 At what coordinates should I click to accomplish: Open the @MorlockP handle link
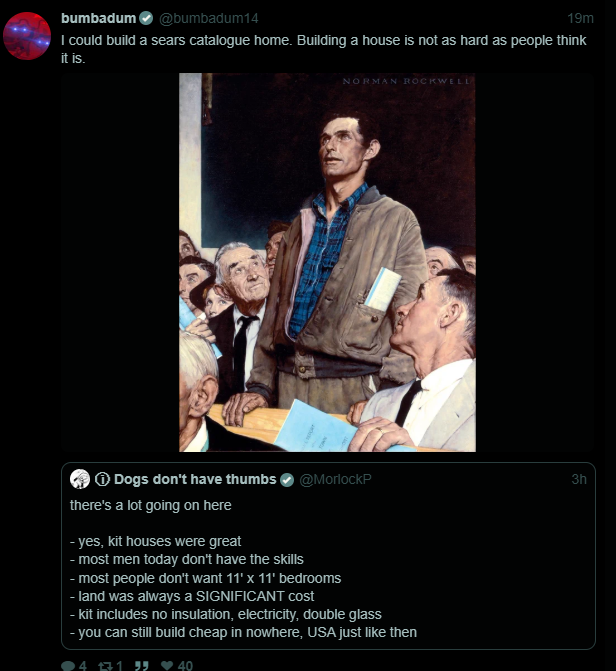pyautogui.click(x=335, y=480)
